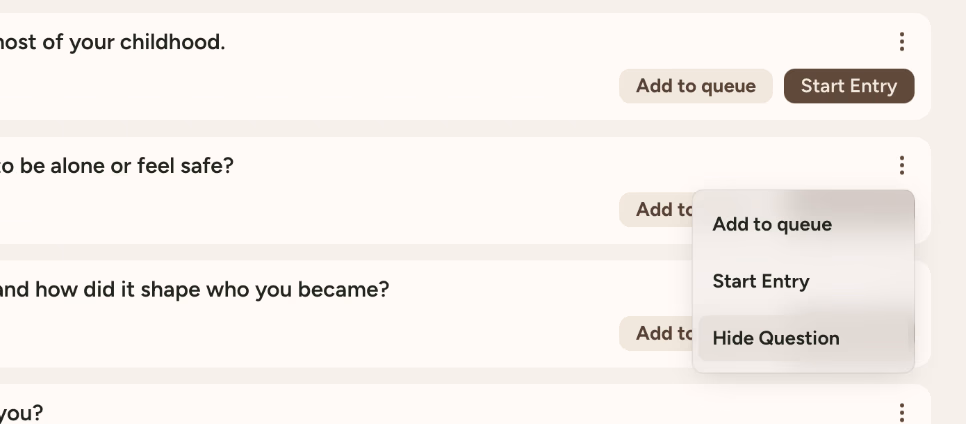Select 'Start Entry' in the context menu
The width and height of the screenshot is (966, 424).
tap(760, 281)
